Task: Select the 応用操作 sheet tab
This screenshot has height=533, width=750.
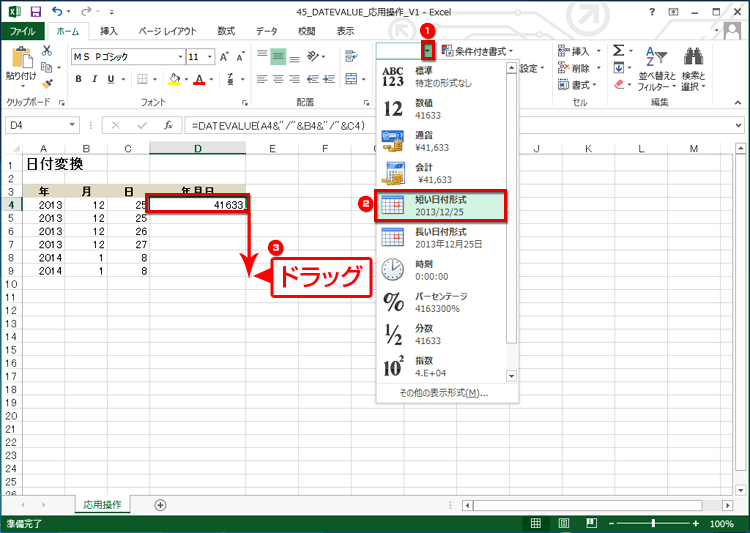Action: (x=102, y=504)
